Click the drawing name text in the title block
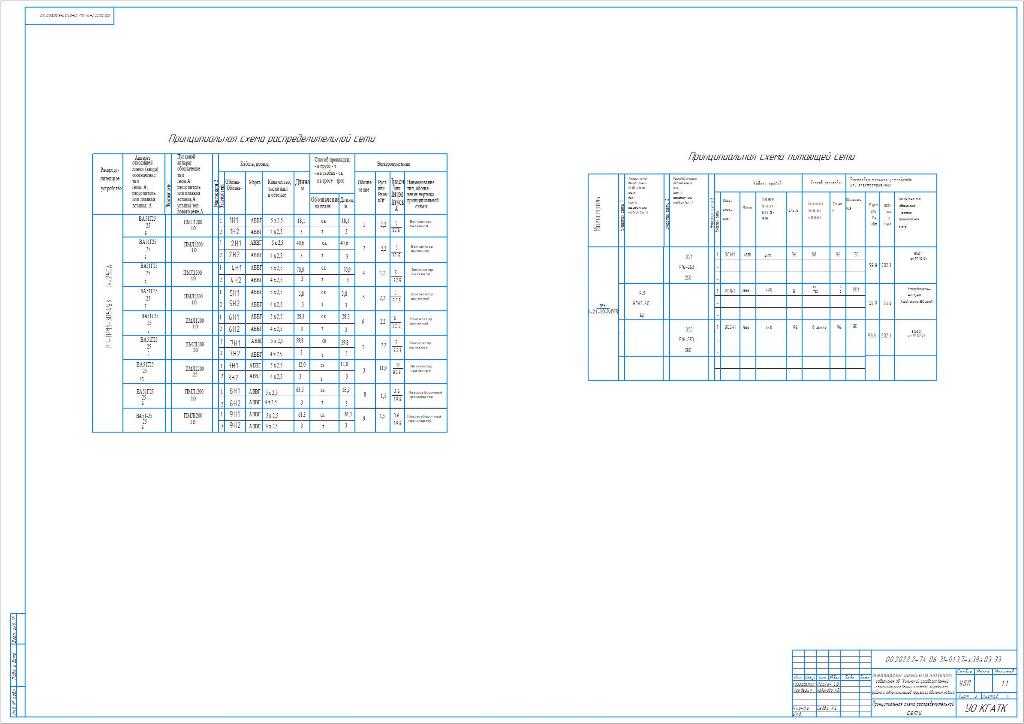The width and height of the screenshot is (1024, 724). pyautogui.click(x=913, y=709)
